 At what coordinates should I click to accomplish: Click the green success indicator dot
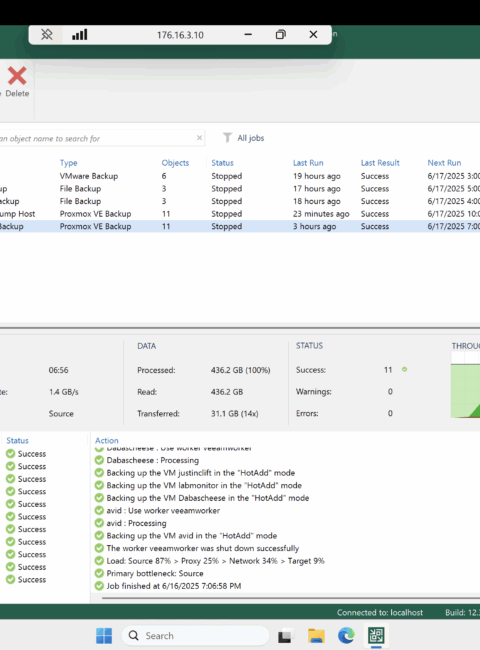405,369
